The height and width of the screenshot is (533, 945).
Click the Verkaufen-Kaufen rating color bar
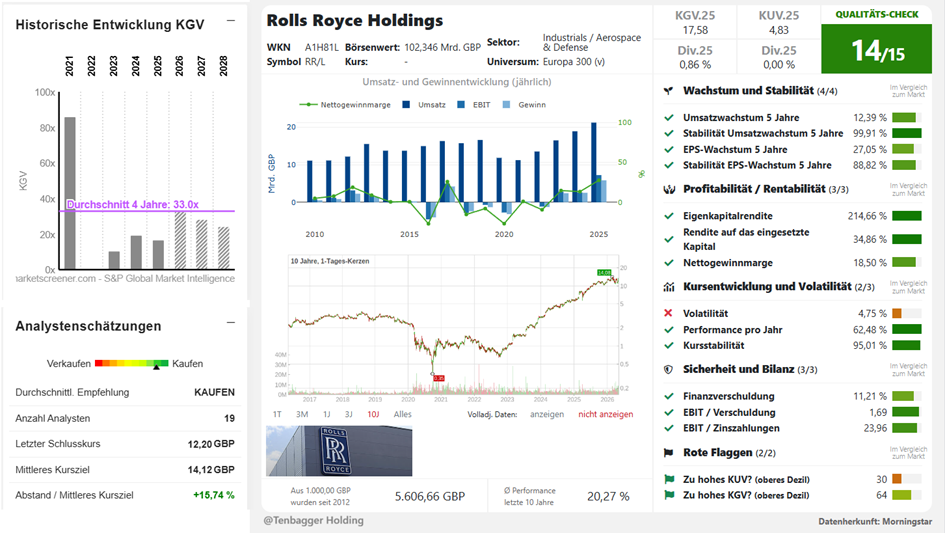[132, 363]
